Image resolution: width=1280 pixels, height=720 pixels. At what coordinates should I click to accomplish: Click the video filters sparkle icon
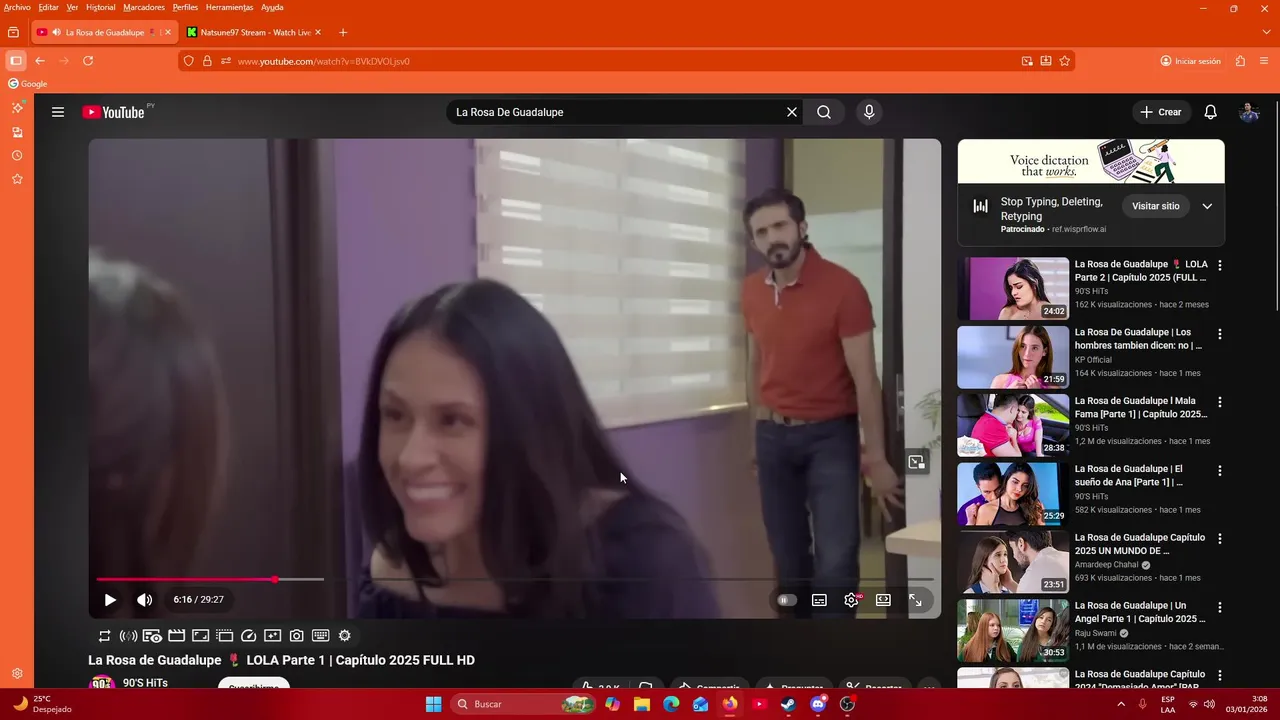pos(272,636)
